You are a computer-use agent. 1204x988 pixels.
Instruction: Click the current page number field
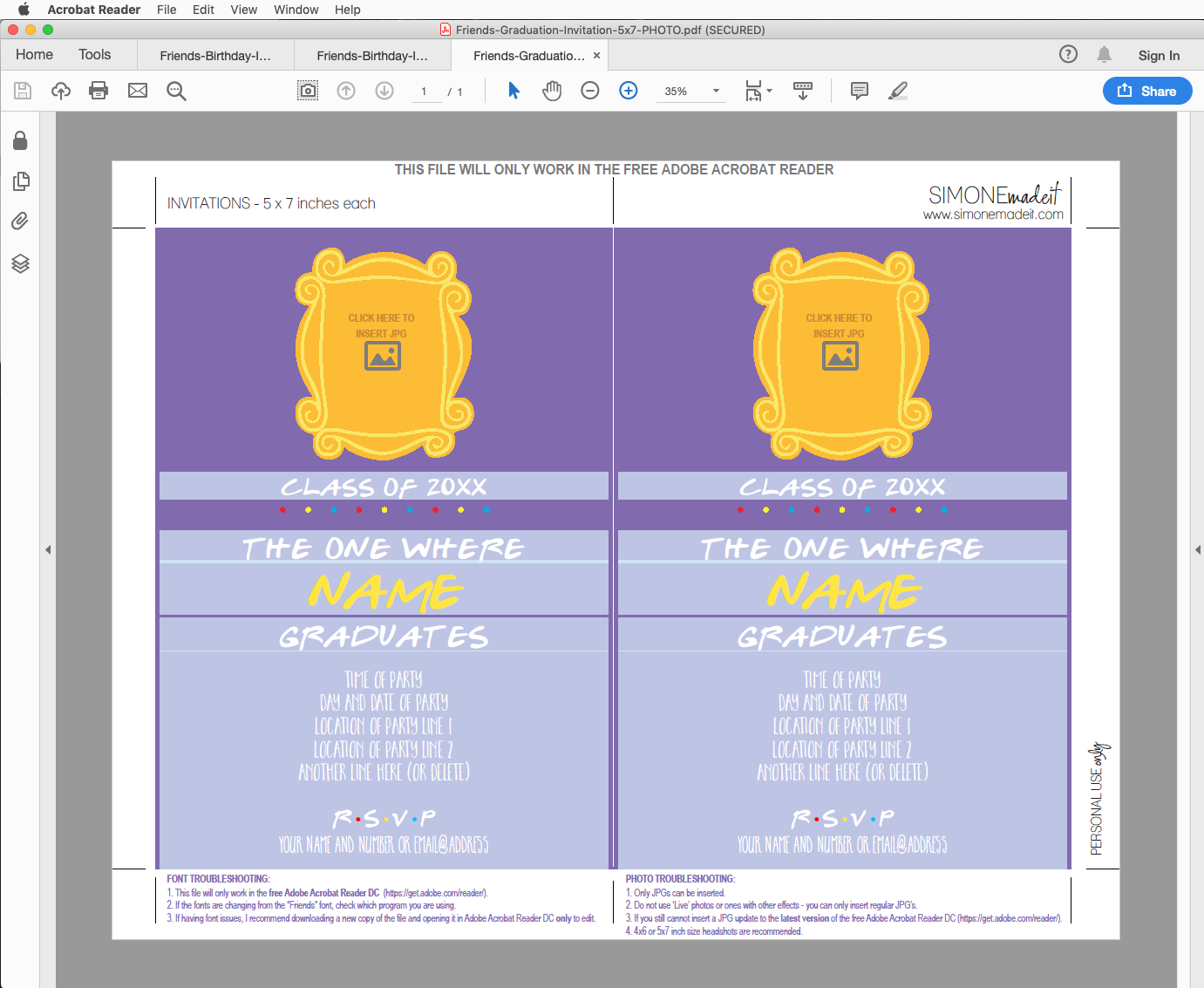425,92
